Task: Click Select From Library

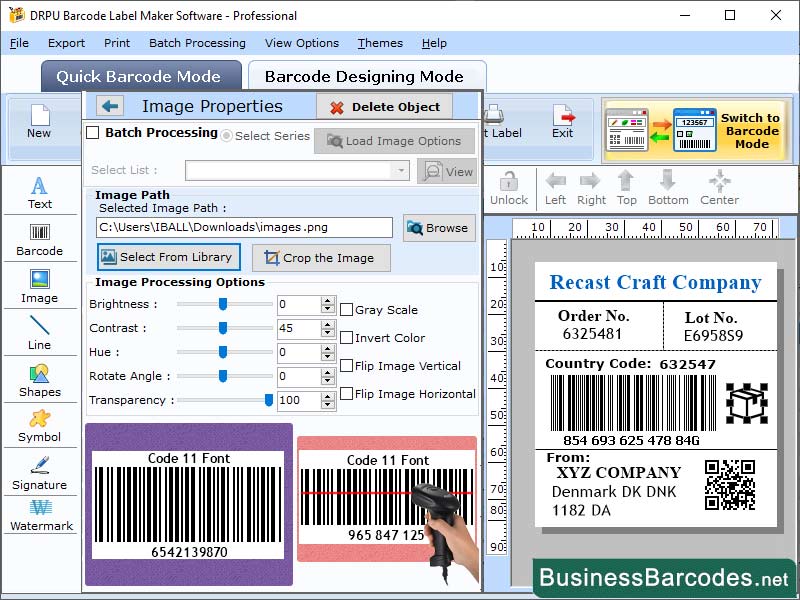Action: [x=167, y=257]
